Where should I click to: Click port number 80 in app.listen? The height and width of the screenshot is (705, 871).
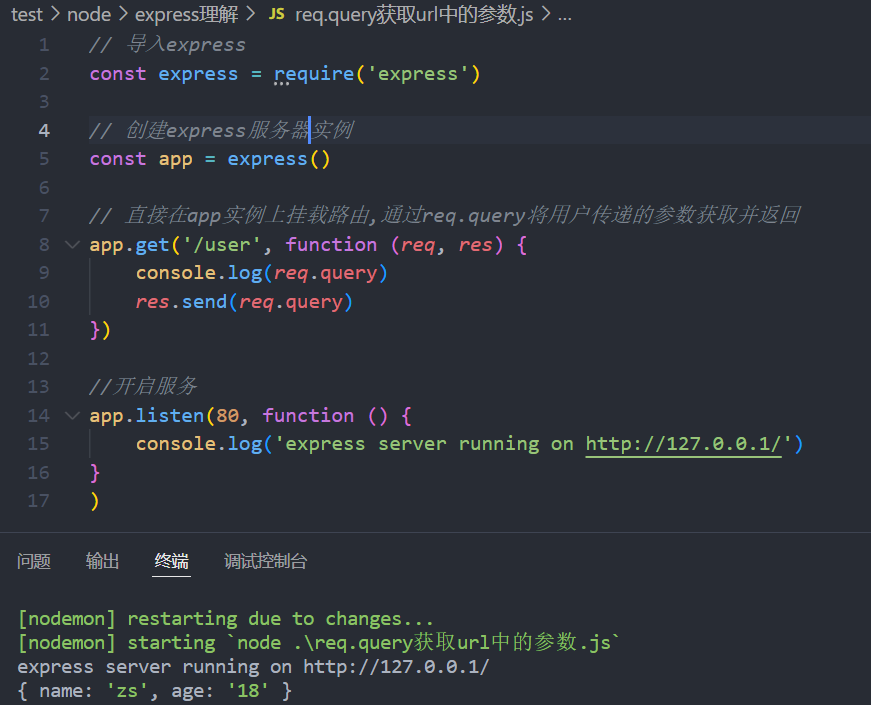[227, 416]
